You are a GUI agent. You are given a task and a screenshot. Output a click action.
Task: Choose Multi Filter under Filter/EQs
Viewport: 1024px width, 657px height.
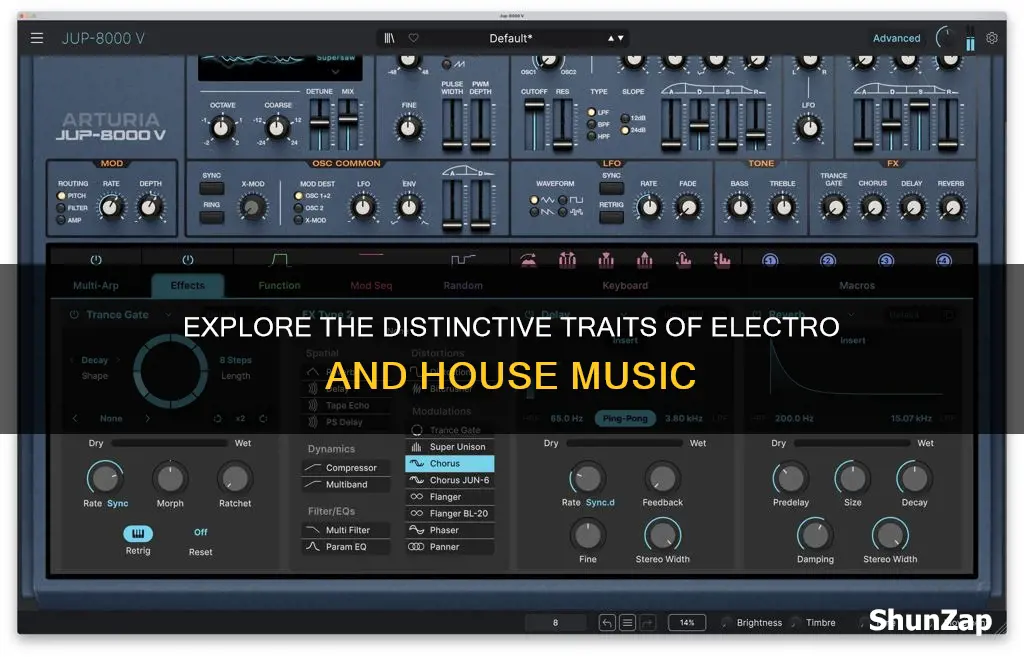click(346, 530)
